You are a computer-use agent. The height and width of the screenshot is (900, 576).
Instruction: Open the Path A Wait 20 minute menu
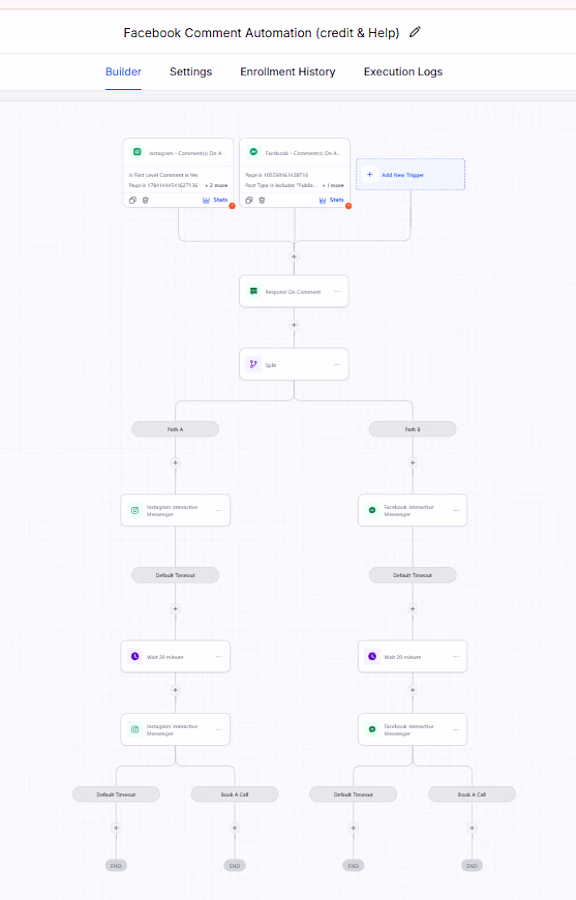(x=219, y=657)
